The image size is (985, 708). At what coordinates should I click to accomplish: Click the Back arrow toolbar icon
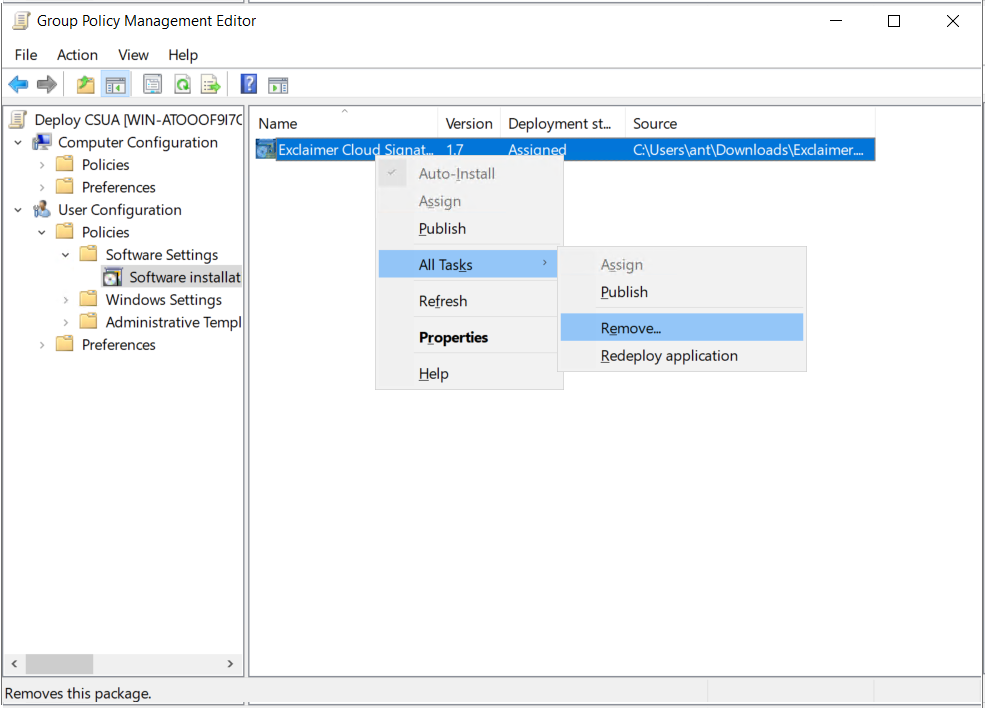[18, 85]
